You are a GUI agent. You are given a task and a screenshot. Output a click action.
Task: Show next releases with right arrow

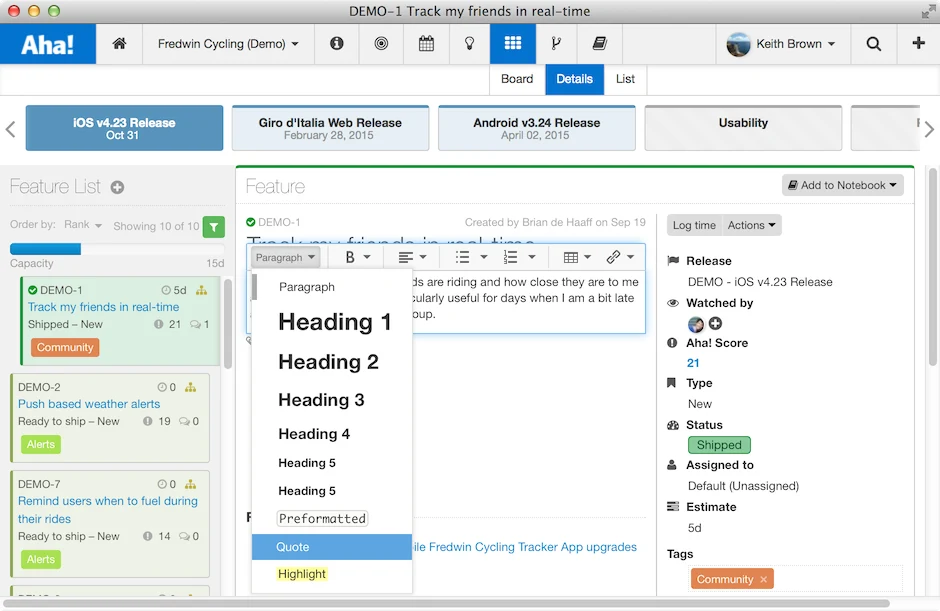[x=929, y=129]
